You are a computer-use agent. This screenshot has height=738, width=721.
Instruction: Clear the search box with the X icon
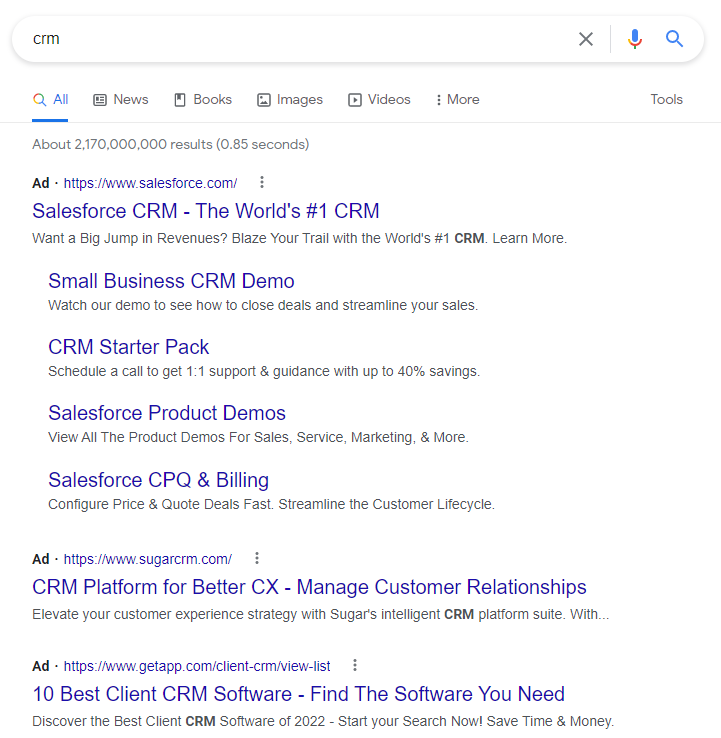585,39
